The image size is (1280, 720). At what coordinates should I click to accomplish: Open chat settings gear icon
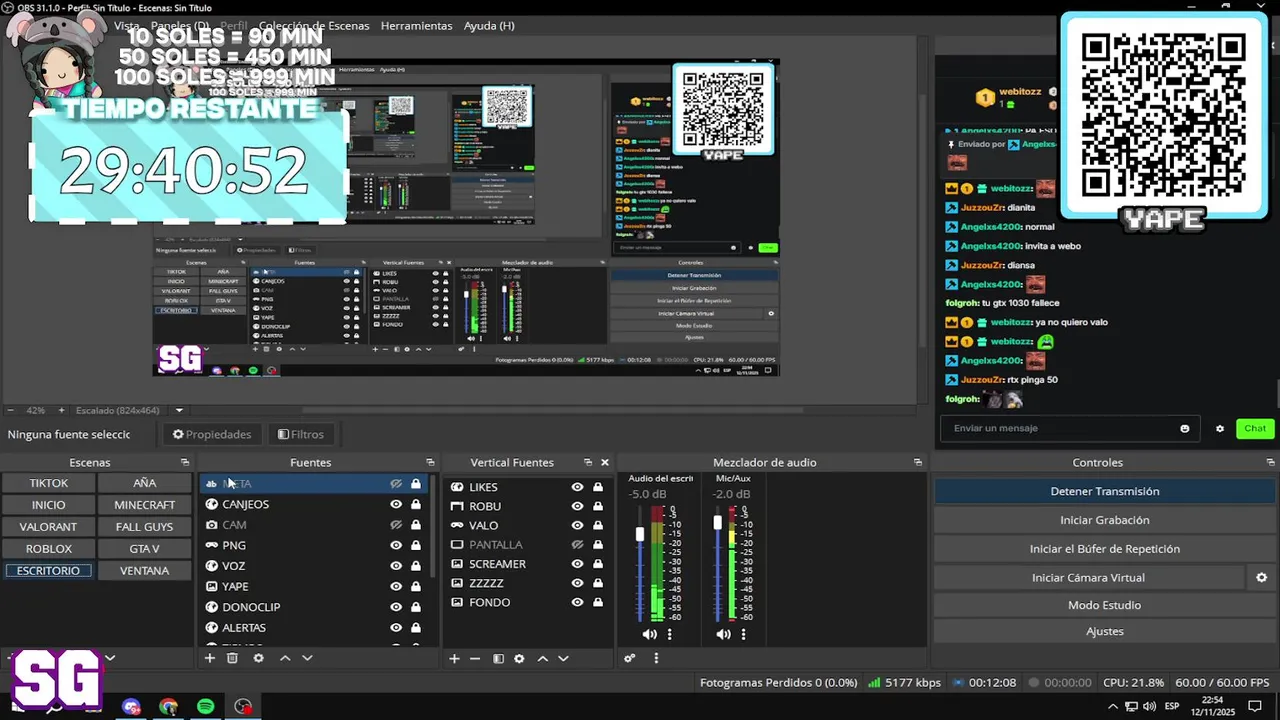1220,428
